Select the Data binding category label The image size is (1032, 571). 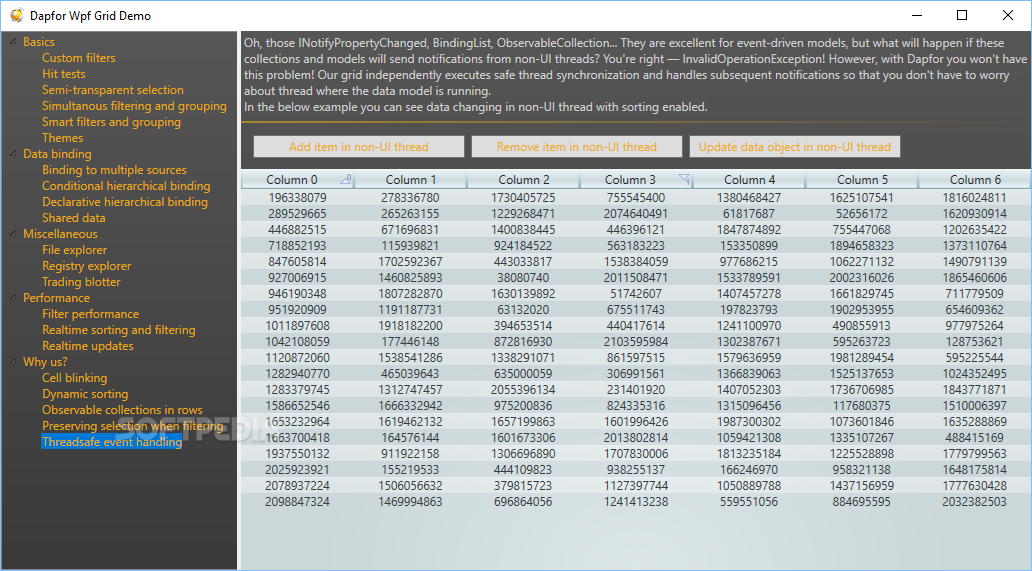pyautogui.click(x=57, y=154)
